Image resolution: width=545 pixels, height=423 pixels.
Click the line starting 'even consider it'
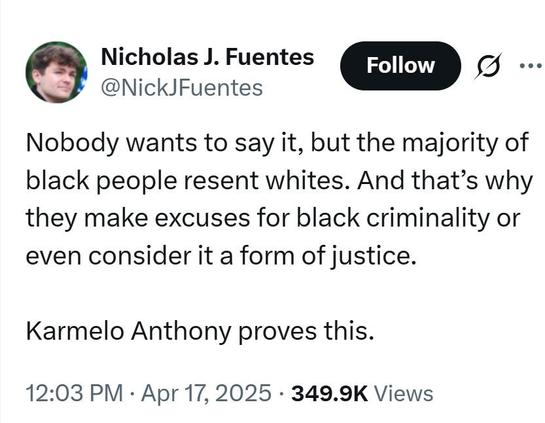click(x=221, y=256)
